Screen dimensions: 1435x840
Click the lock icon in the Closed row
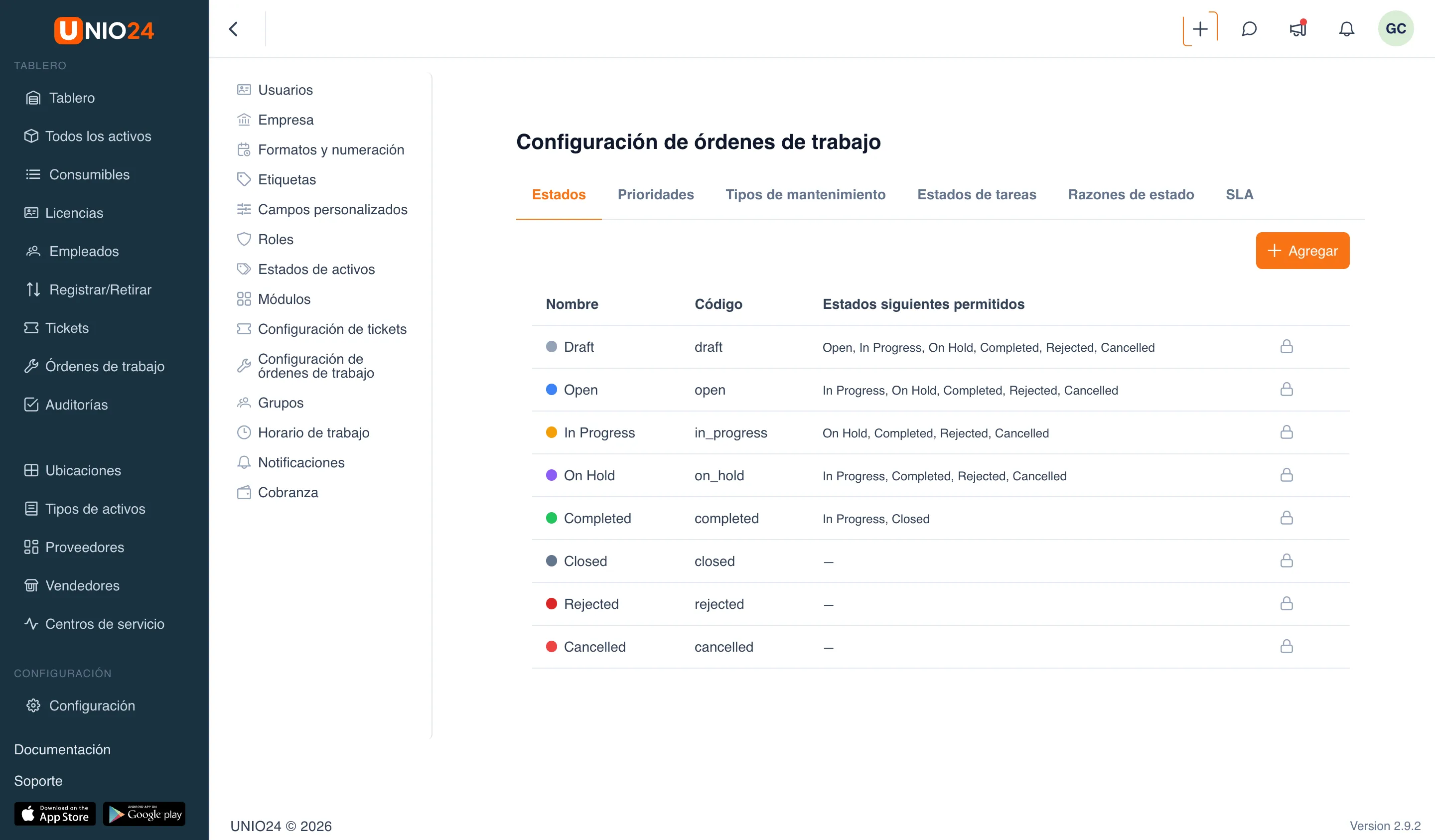pyautogui.click(x=1287, y=561)
